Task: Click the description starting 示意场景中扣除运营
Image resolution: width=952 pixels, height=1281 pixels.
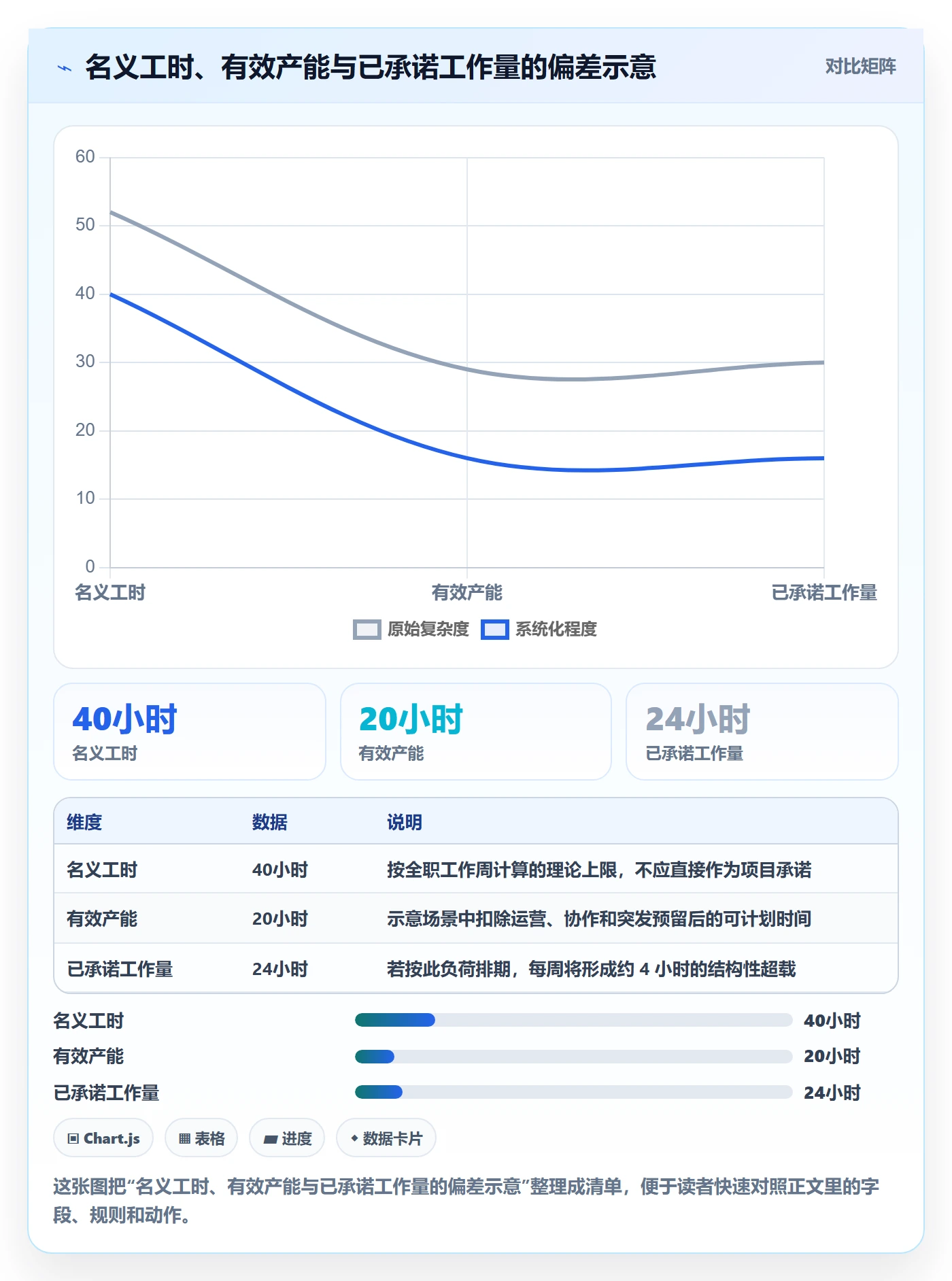Action: pos(599,919)
